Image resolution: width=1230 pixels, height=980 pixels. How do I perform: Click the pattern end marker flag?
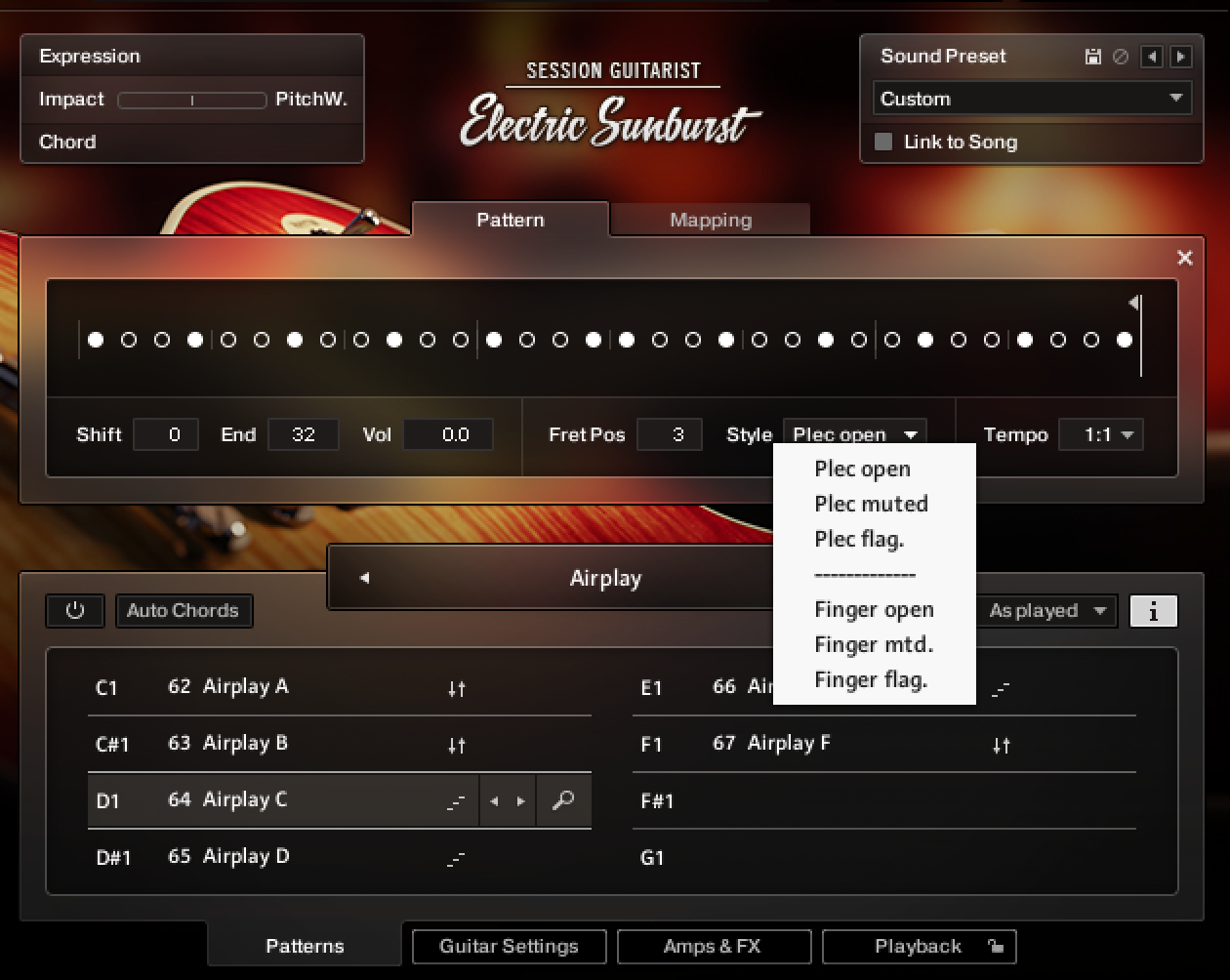pos(1134,304)
